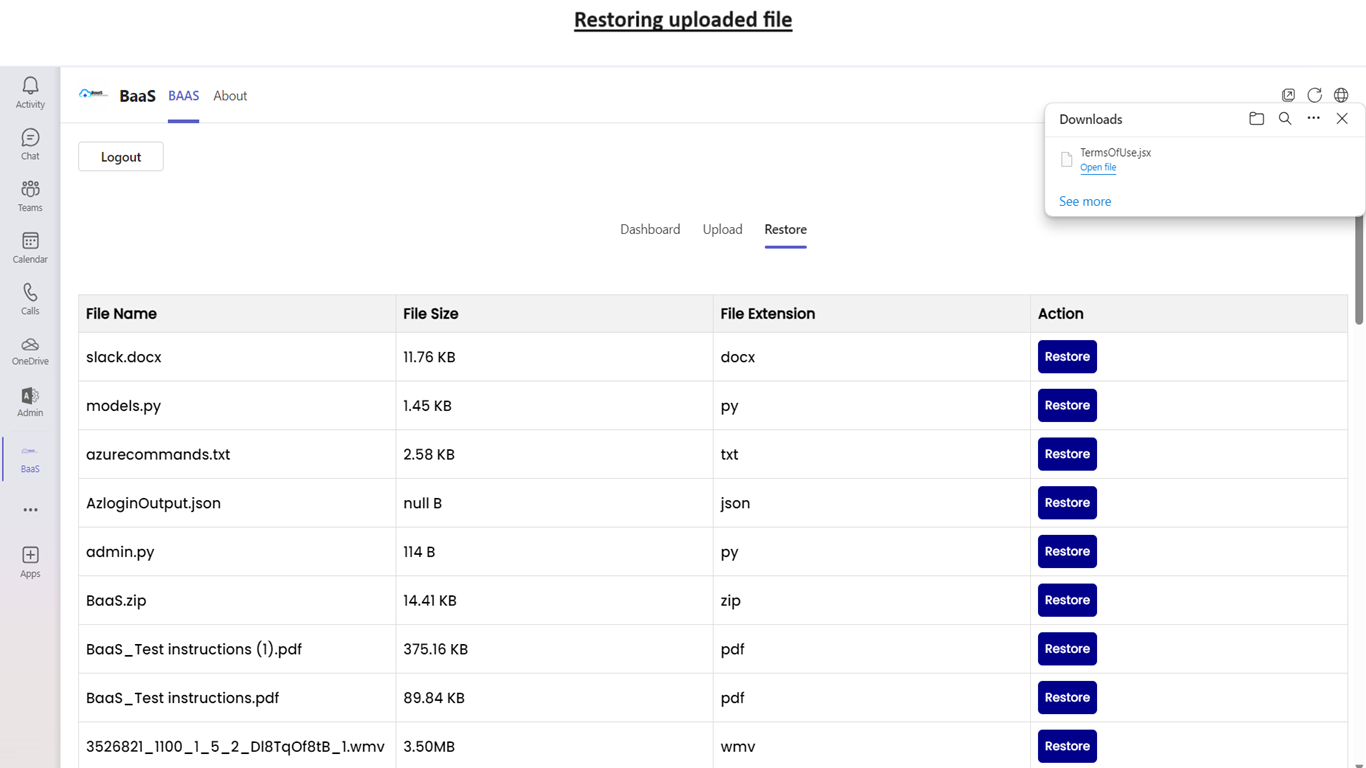Image resolution: width=1366 pixels, height=768 pixels.
Task: Open the Activity bell icon
Action: 30,87
